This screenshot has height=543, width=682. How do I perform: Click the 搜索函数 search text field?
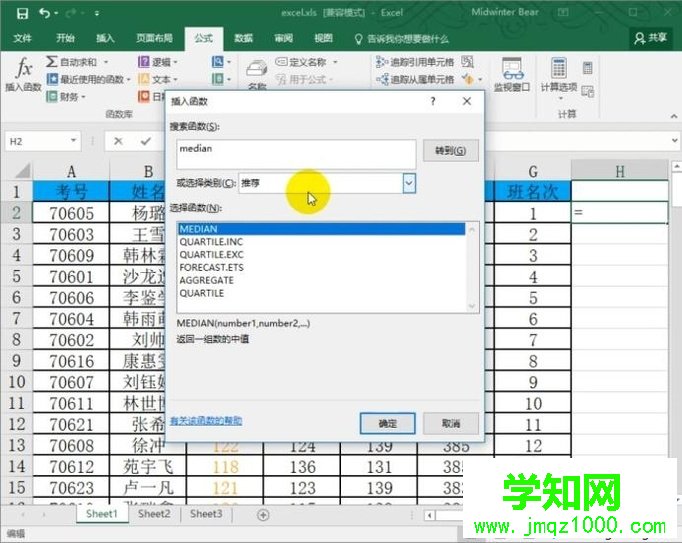click(x=296, y=153)
